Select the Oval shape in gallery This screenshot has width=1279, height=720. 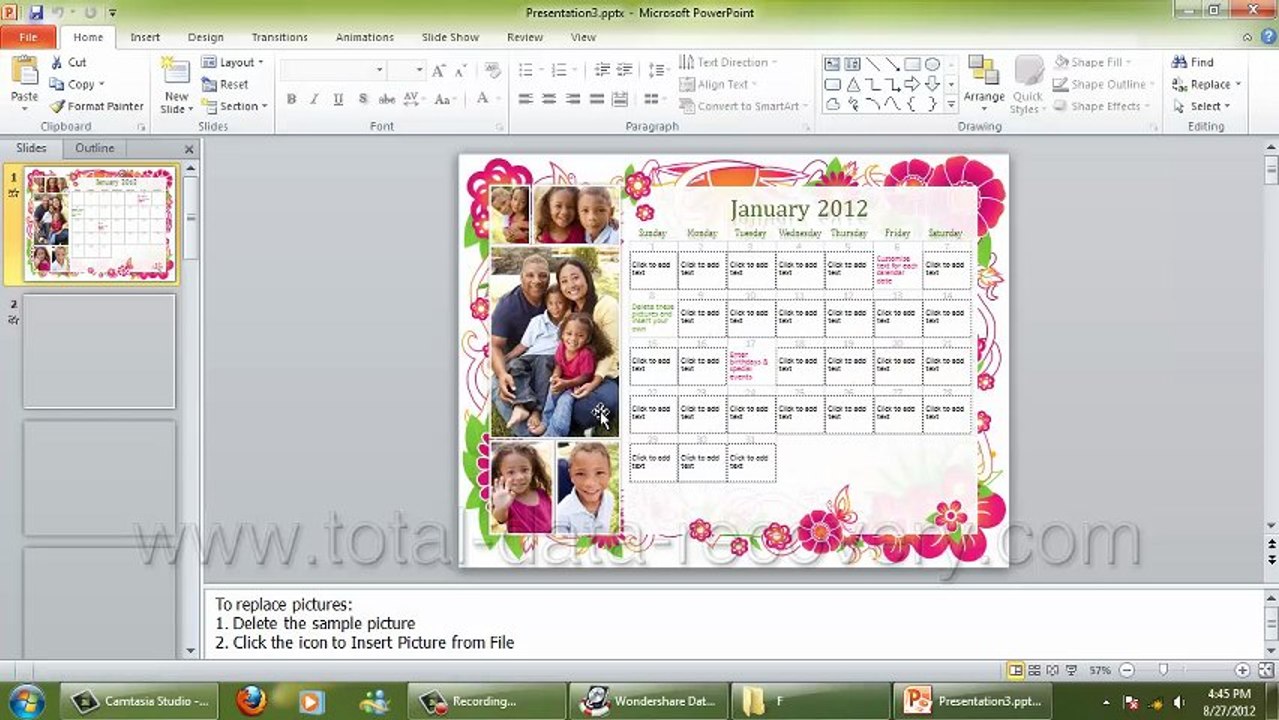point(932,63)
